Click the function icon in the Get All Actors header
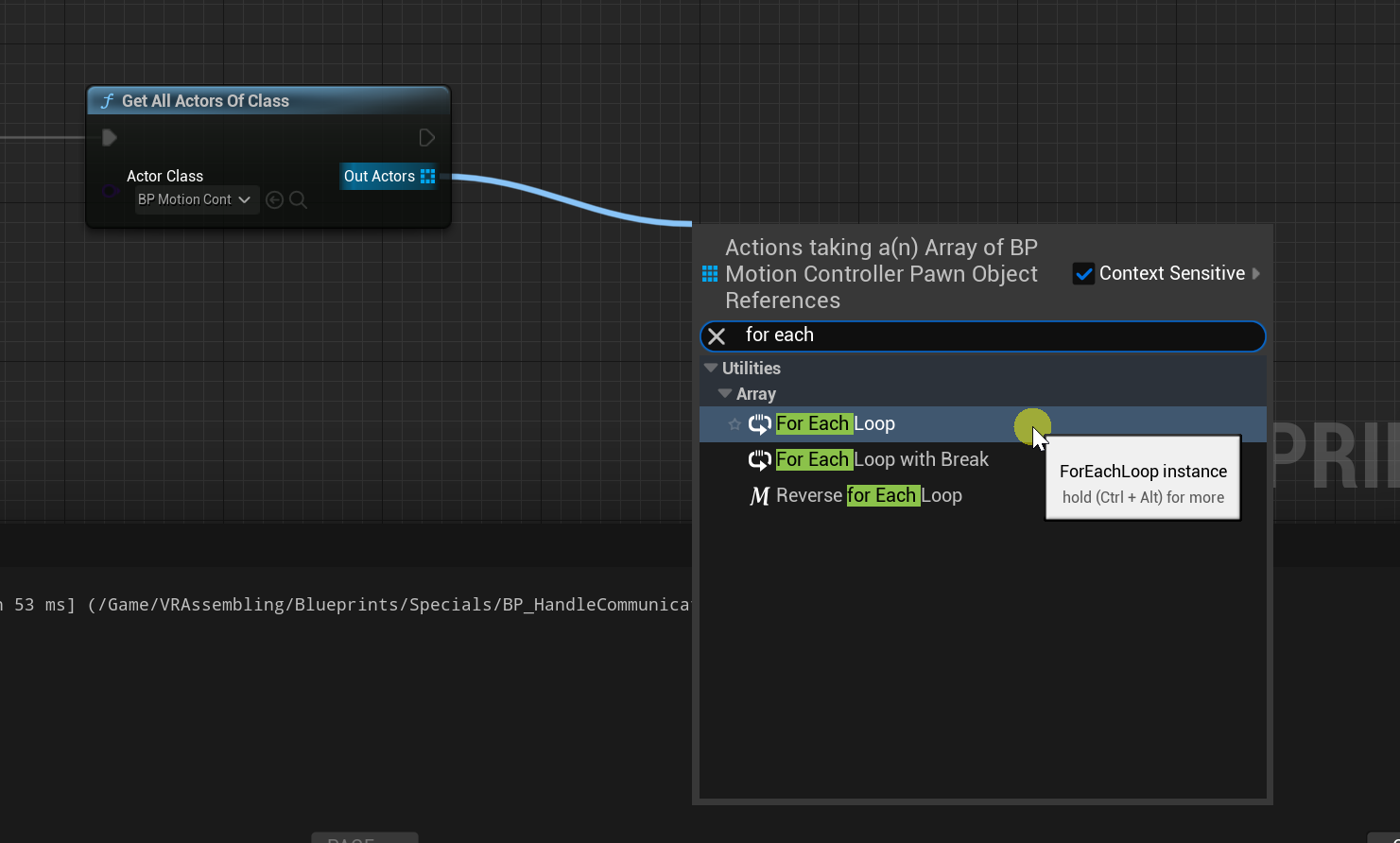This screenshot has width=1400, height=843. (107, 101)
